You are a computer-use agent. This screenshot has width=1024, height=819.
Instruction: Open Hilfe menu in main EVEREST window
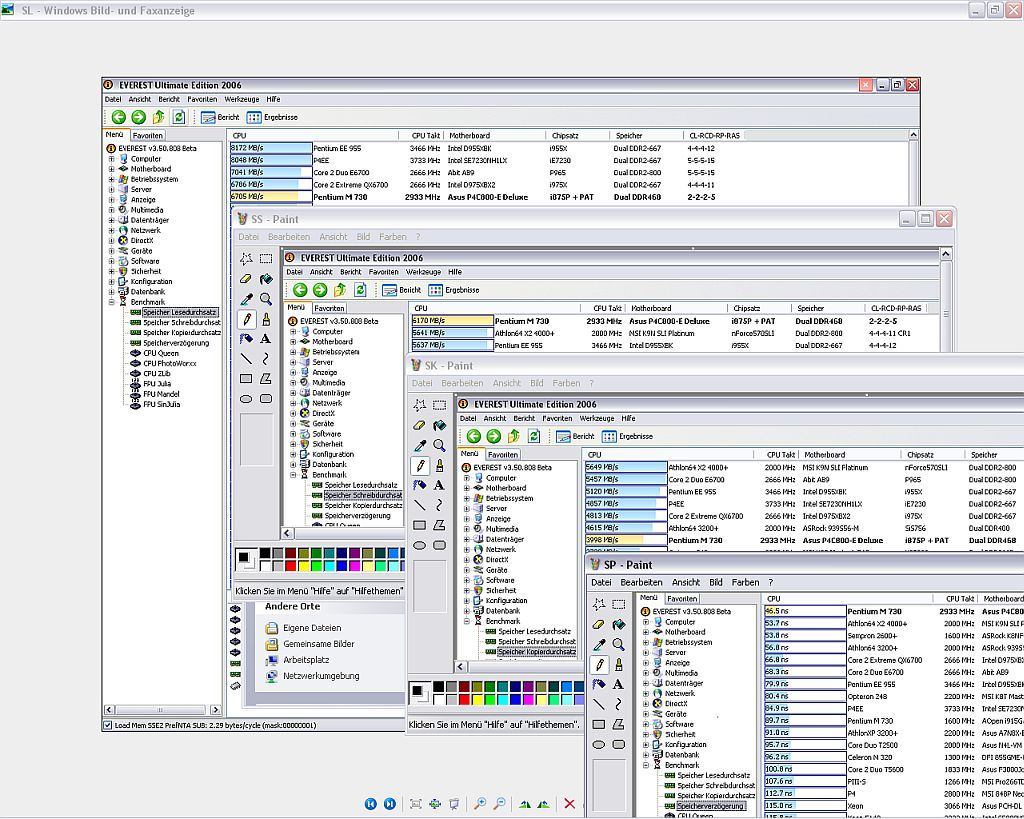pos(273,99)
